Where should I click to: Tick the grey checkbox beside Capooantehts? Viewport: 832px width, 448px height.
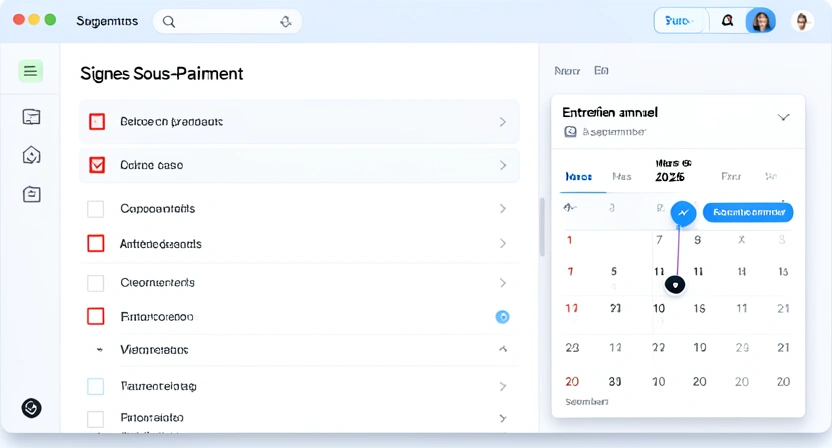pos(96,209)
